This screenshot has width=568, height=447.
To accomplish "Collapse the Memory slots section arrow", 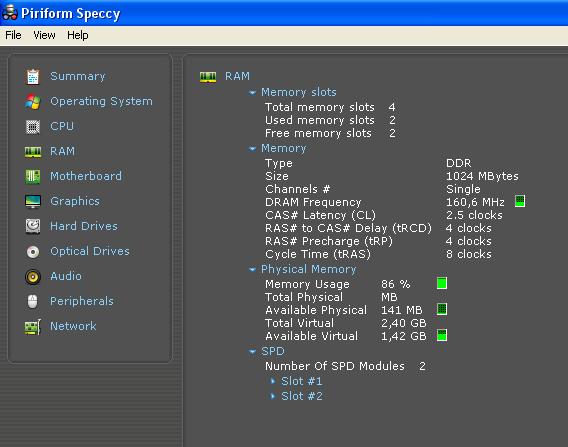I will point(252,93).
